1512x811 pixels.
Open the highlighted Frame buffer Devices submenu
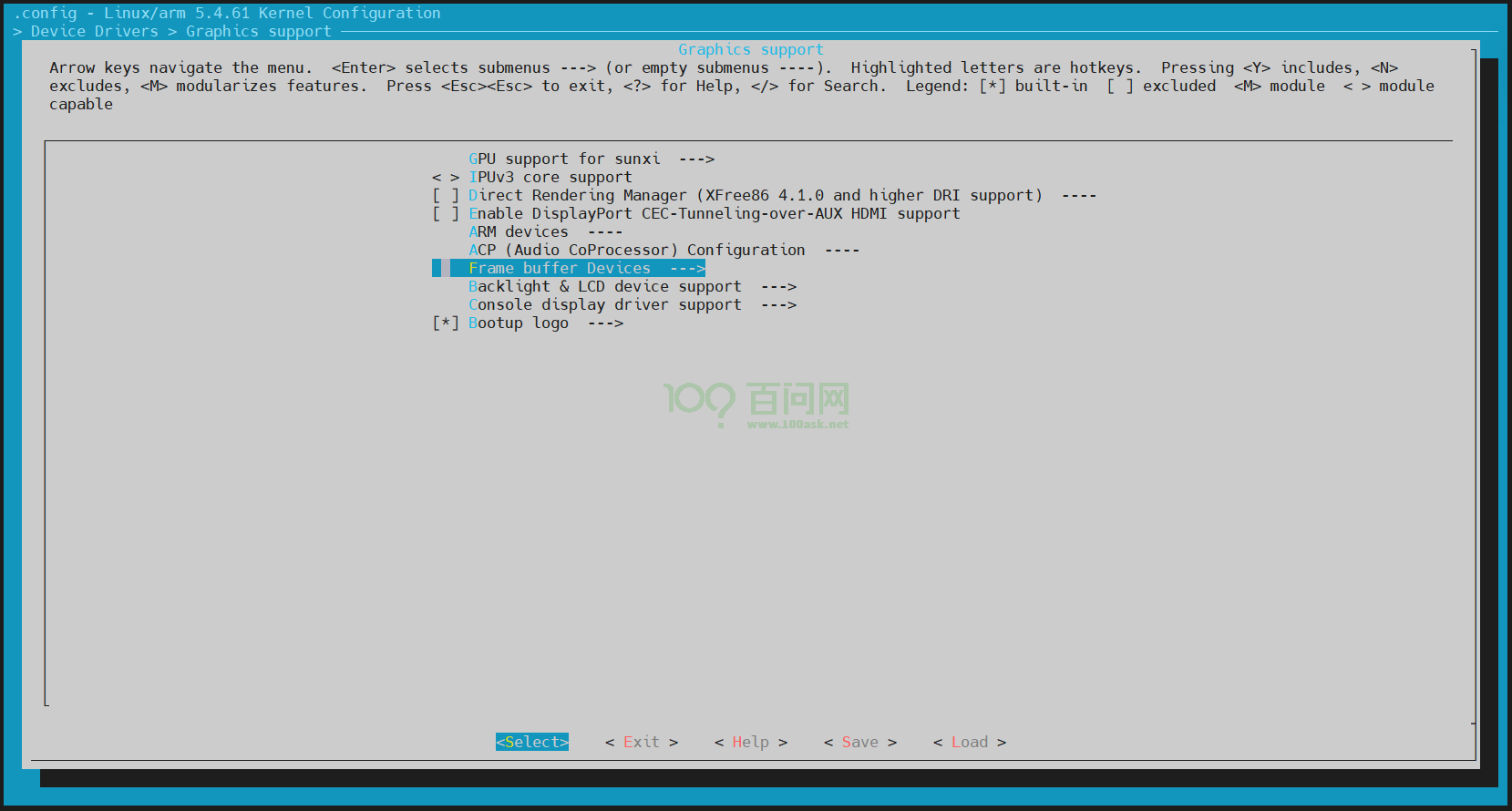click(559, 268)
